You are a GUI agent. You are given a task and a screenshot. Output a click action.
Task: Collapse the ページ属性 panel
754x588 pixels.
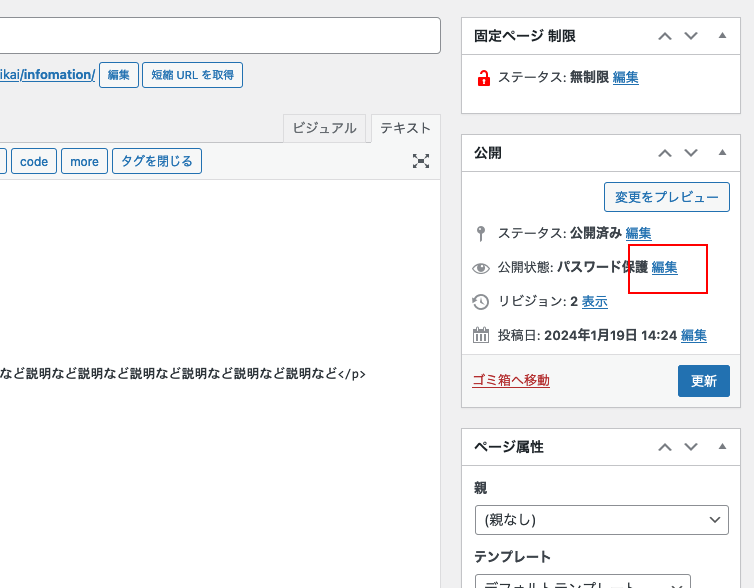click(722, 447)
